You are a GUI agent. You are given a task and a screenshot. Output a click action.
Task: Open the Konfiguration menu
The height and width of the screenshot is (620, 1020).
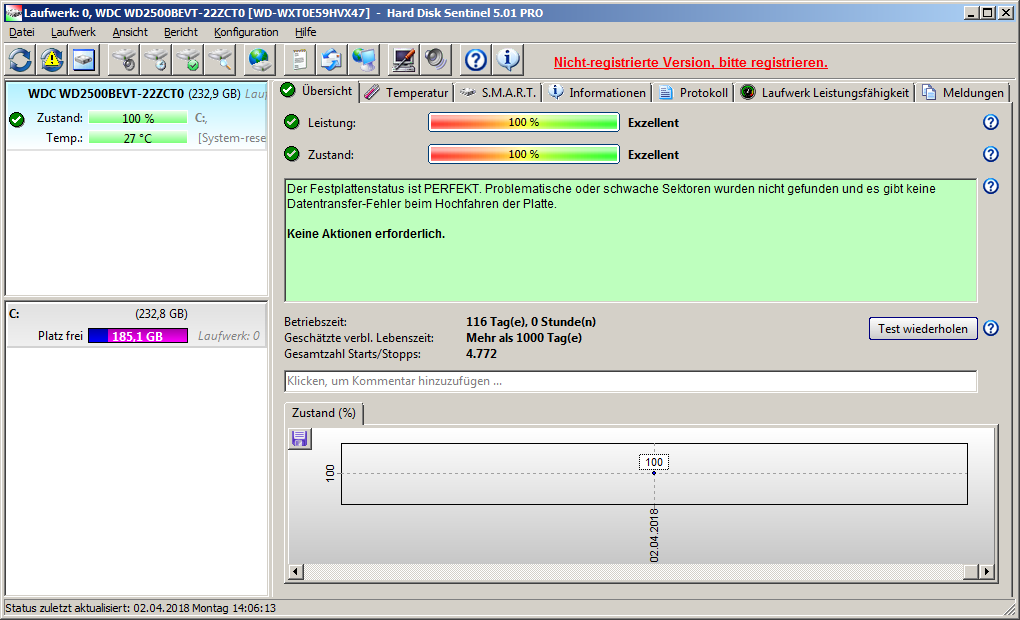coord(246,32)
